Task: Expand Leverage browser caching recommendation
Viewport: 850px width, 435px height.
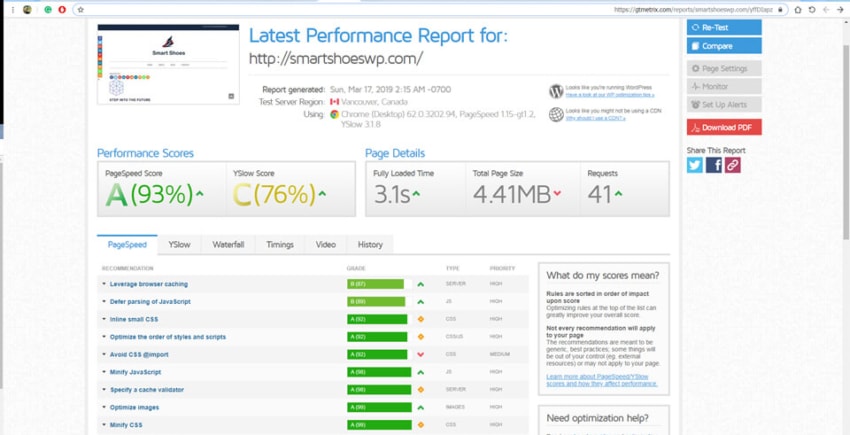Action: pyautogui.click(x=145, y=284)
